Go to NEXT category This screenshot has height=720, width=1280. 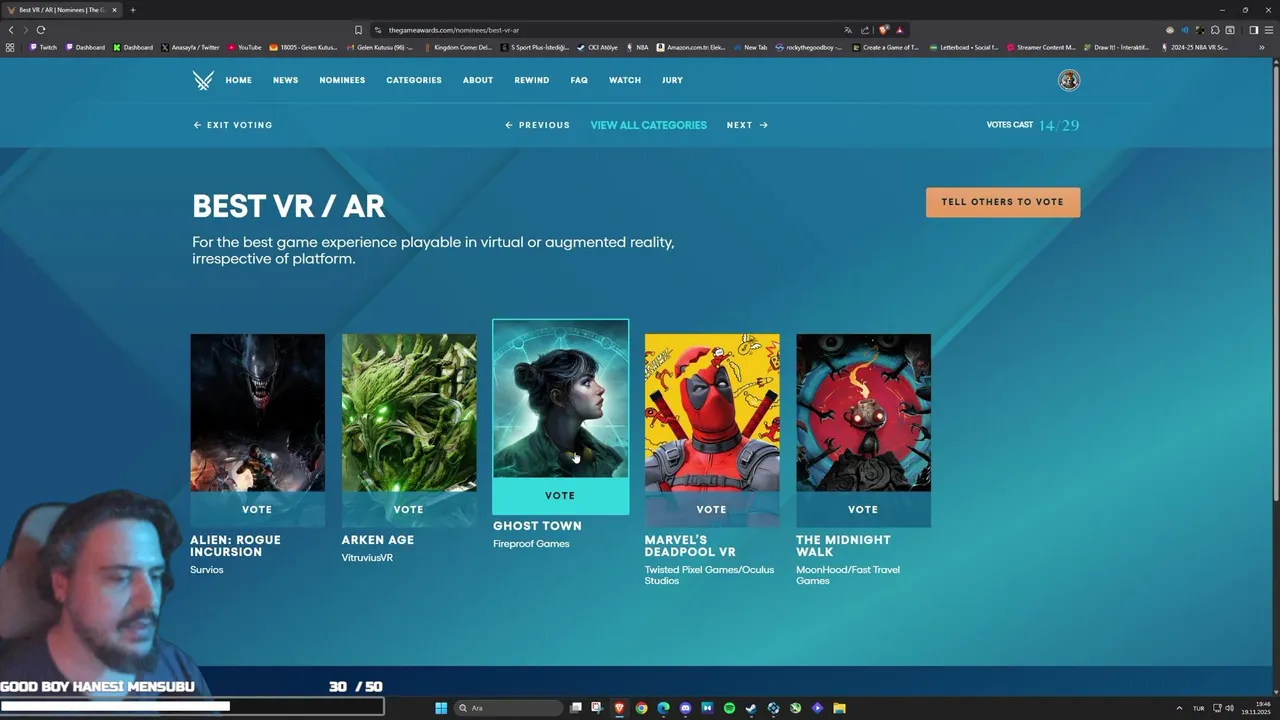click(x=747, y=125)
